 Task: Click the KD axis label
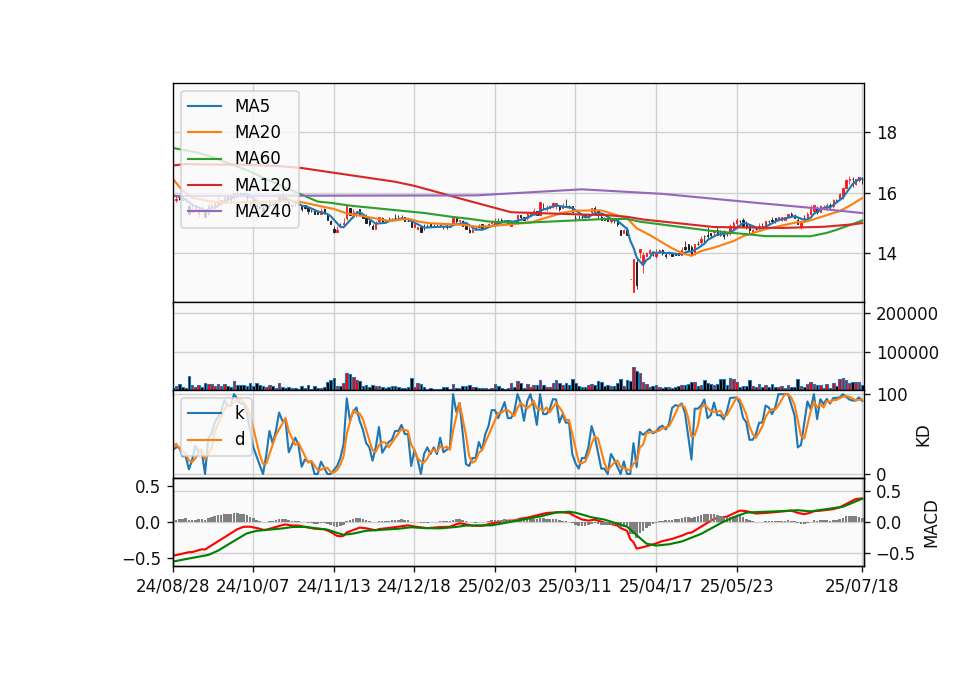[923, 436]
